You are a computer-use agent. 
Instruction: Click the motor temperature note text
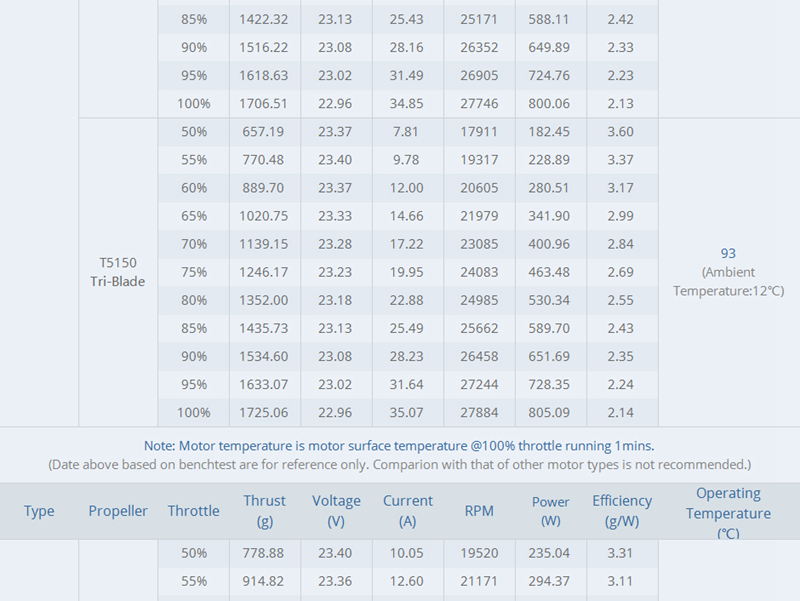point(399,446)
